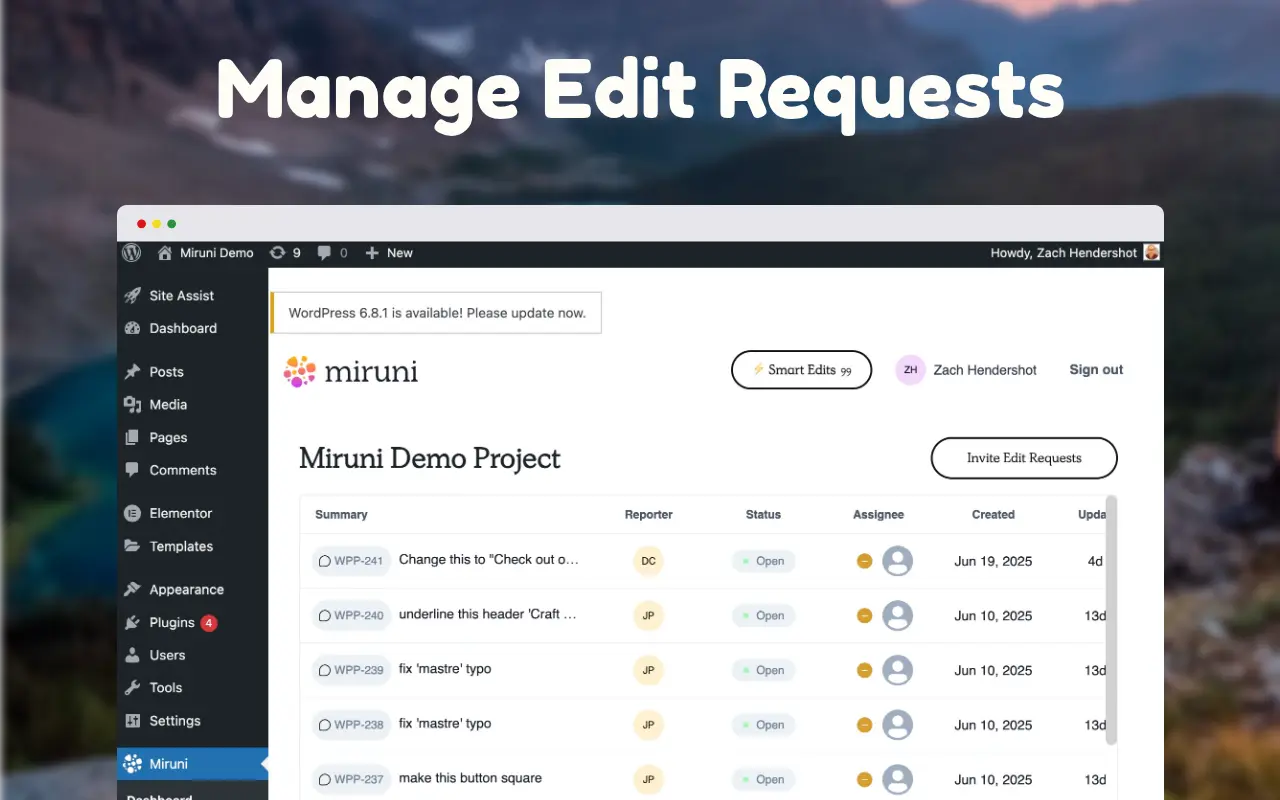Click 'make this button square' summary
The image size is (1280, 800).
[470, 778]
